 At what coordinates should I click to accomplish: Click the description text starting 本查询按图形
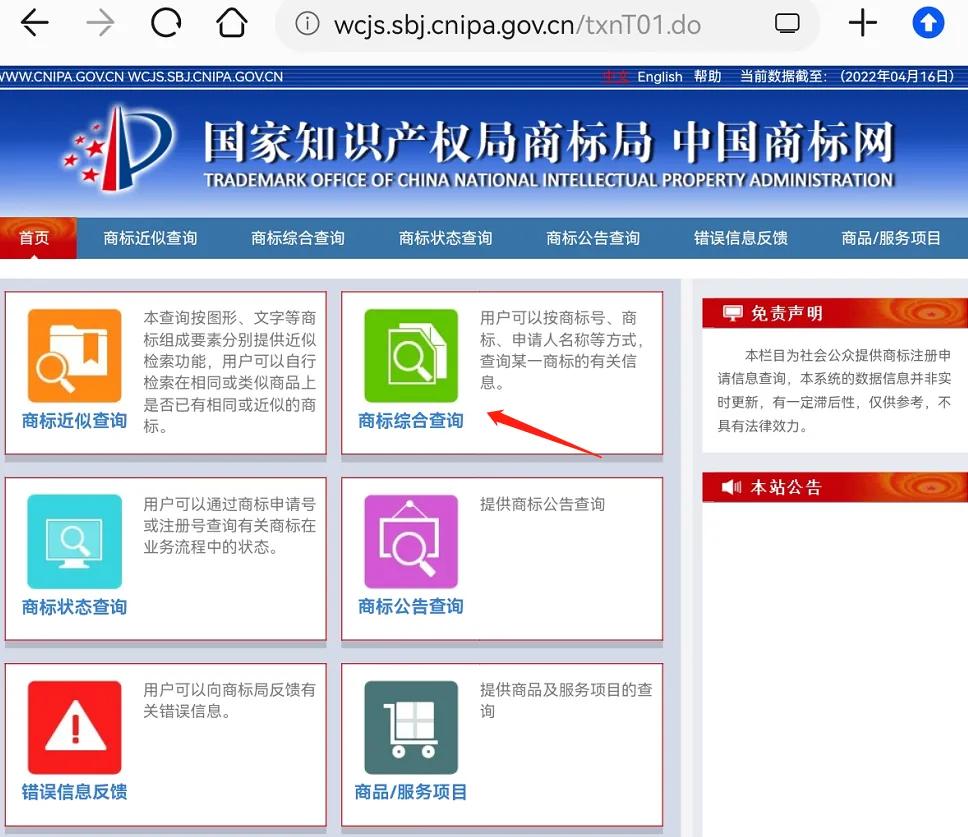[x=230, y=372]
